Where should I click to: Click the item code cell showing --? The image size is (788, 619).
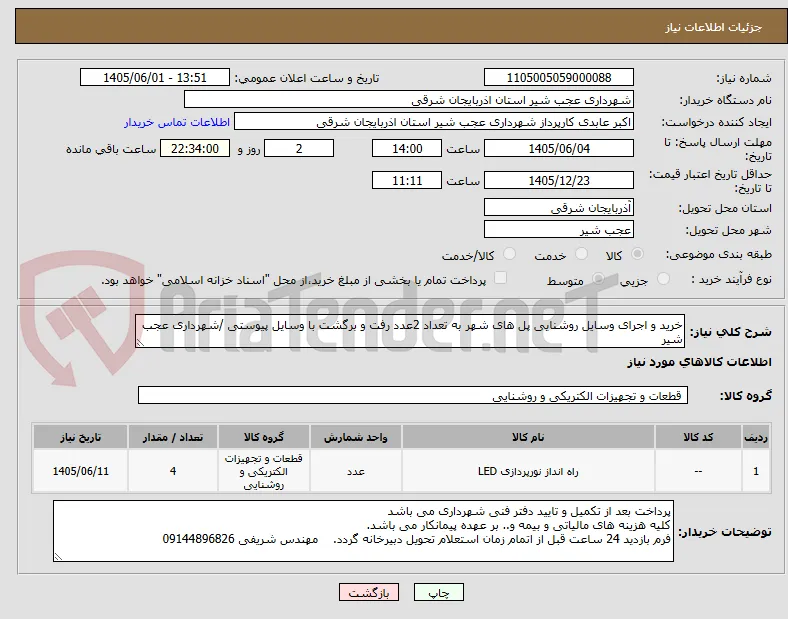click(x=698, y=471)
